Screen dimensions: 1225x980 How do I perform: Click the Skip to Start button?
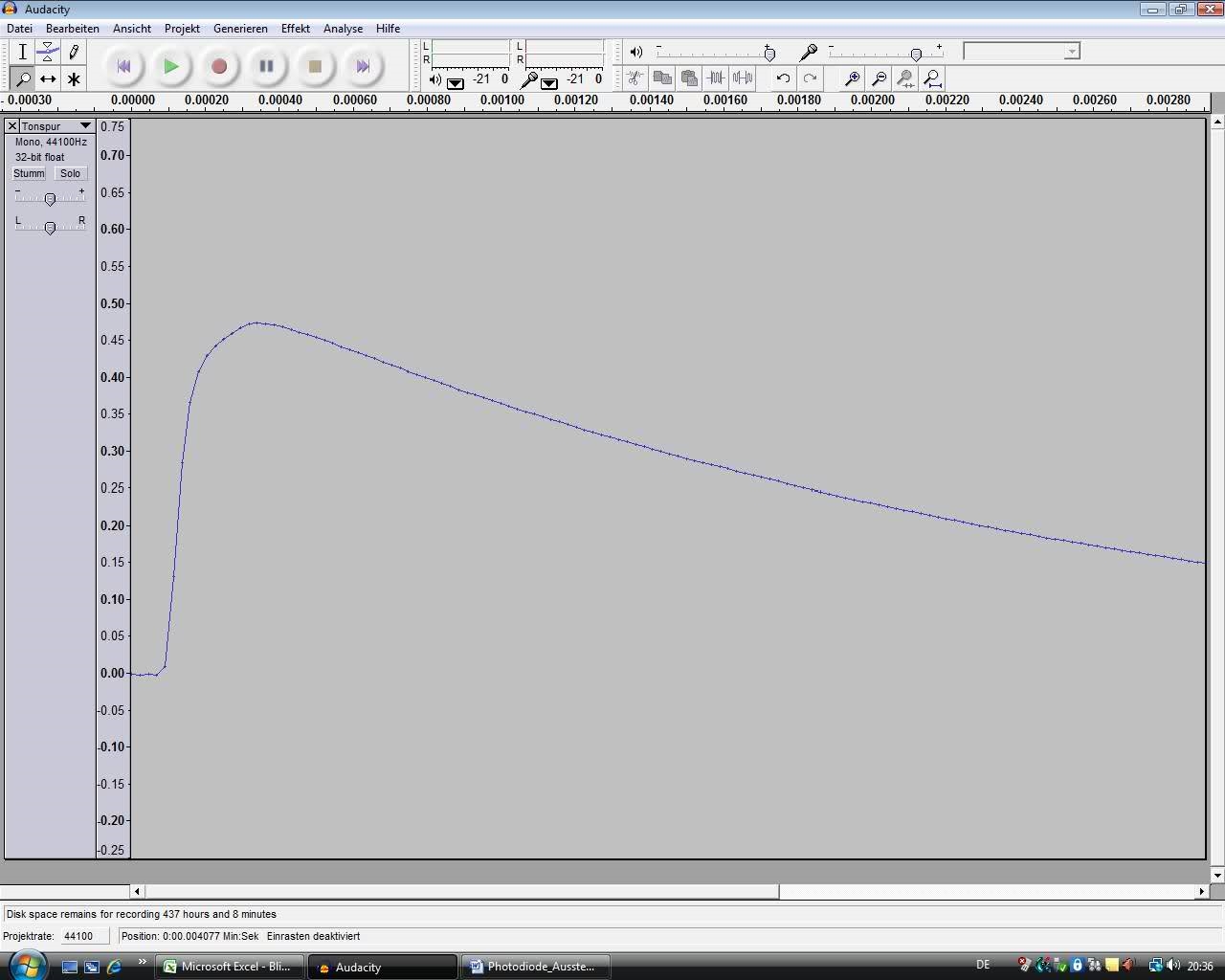(123, 66)
